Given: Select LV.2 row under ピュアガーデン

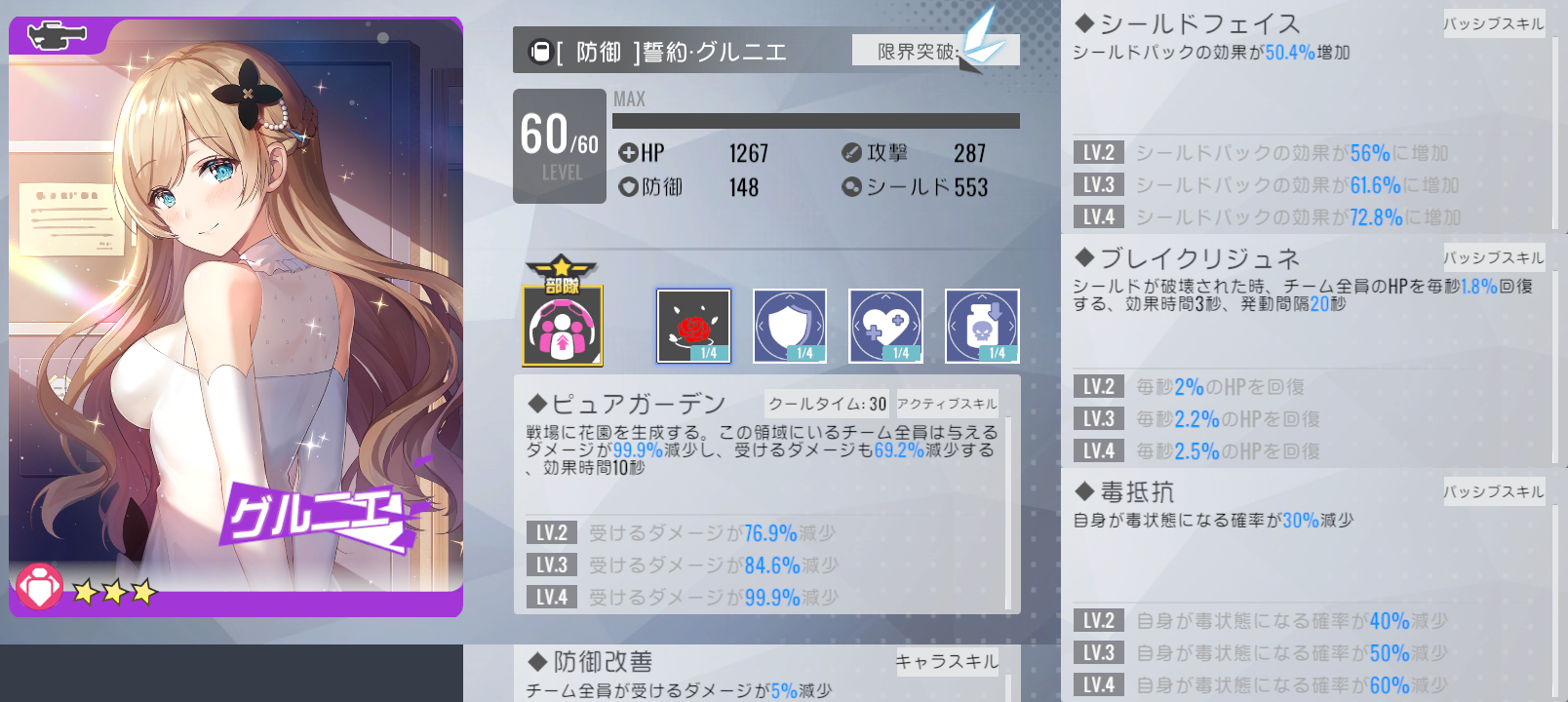Looking at the screenshot, I should (764, 532).
